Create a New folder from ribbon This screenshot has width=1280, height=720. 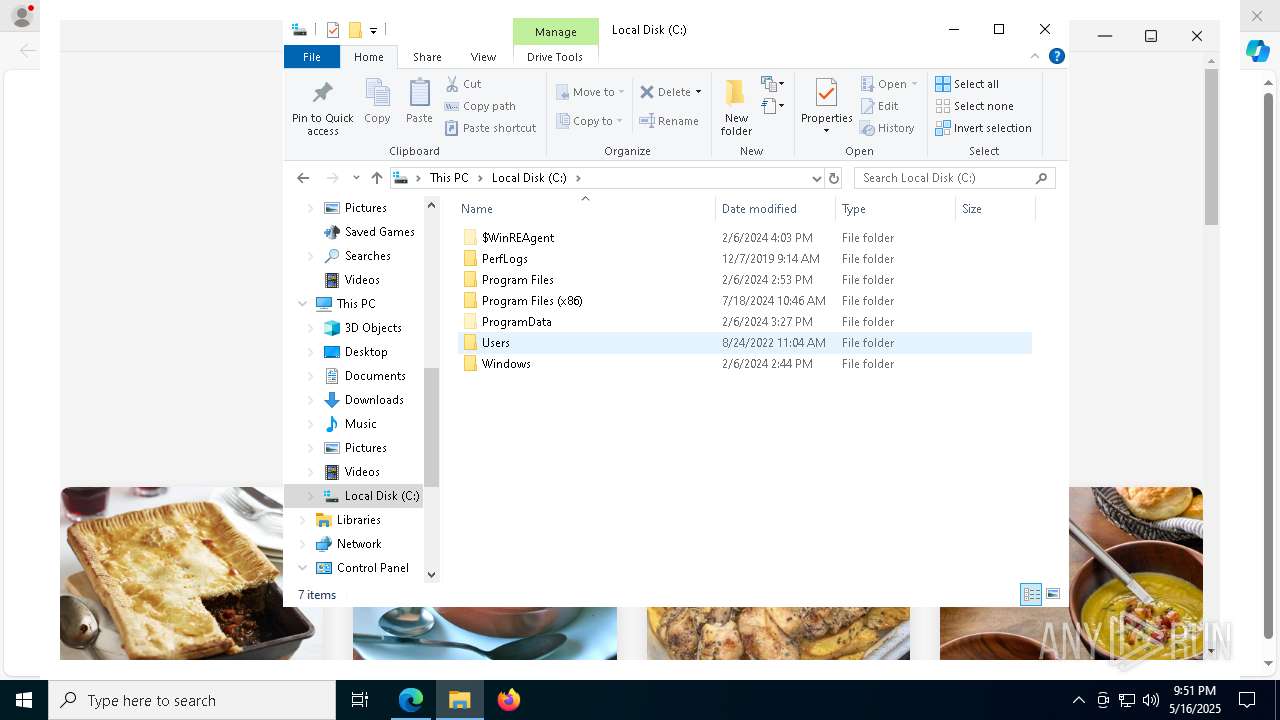[736, 107]
